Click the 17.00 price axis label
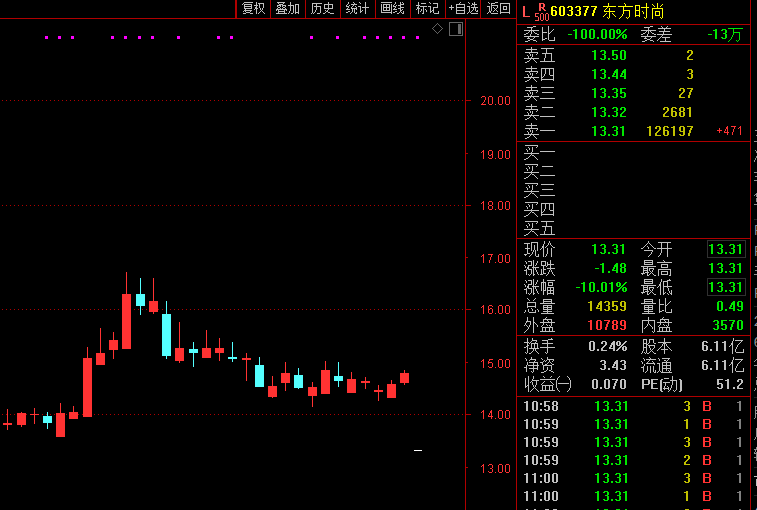The image size is (757, 510). click(495, 259)
